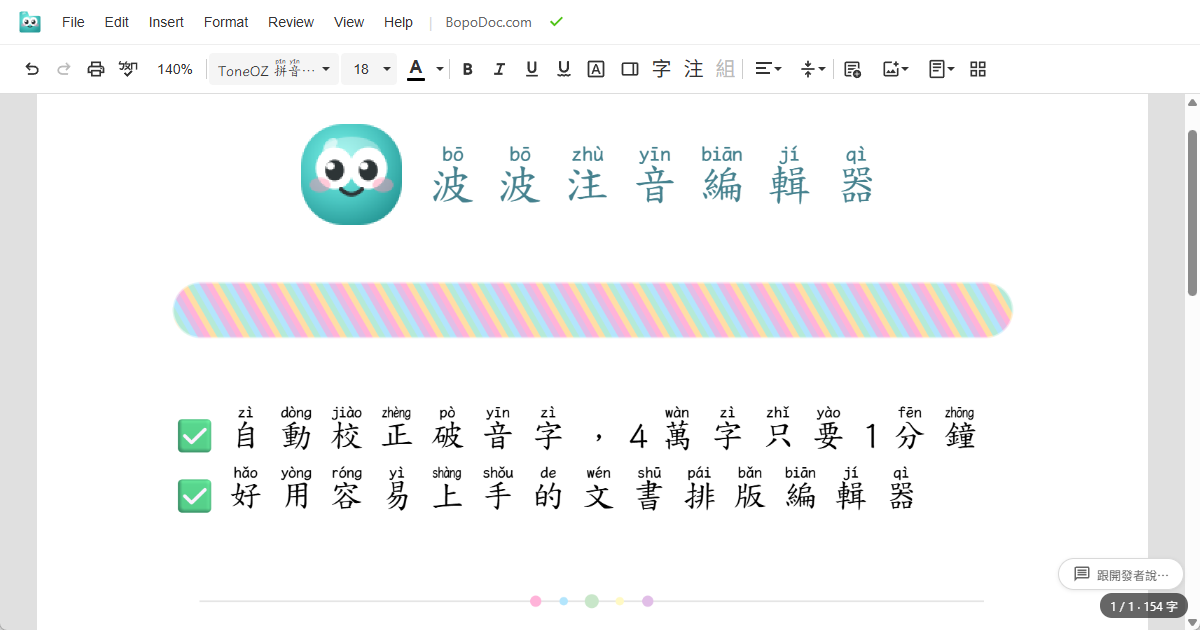
Task: Open the Review menu
Action: [290, 21]
